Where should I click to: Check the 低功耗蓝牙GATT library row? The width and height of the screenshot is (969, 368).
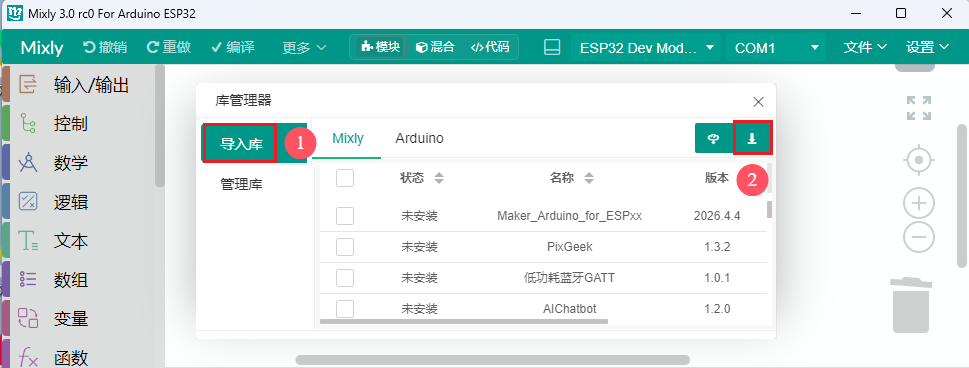click(x=345, y=278)
